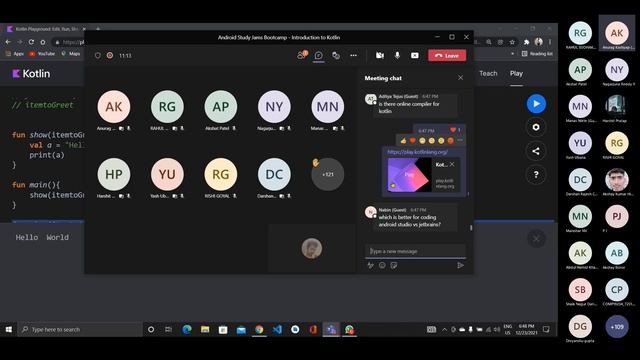
Task: Show hidden system tray icons chevron
Action: [444, 329]
